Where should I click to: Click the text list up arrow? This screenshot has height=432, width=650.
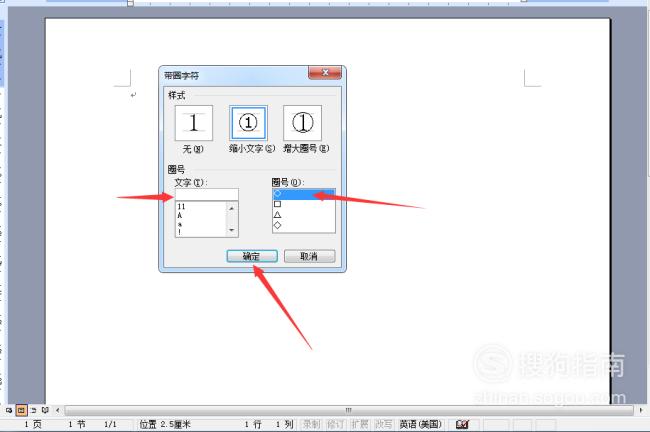[232, 208]
